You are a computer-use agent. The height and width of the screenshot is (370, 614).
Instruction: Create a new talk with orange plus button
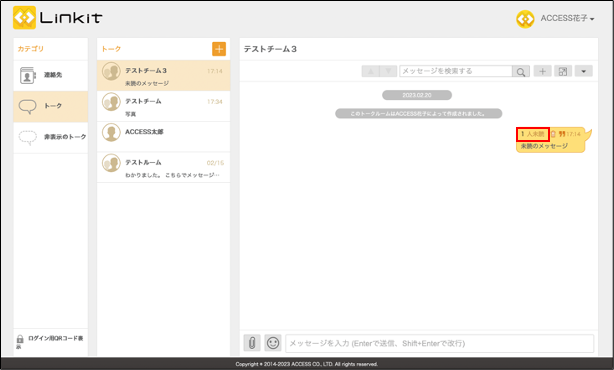point(219,49)
